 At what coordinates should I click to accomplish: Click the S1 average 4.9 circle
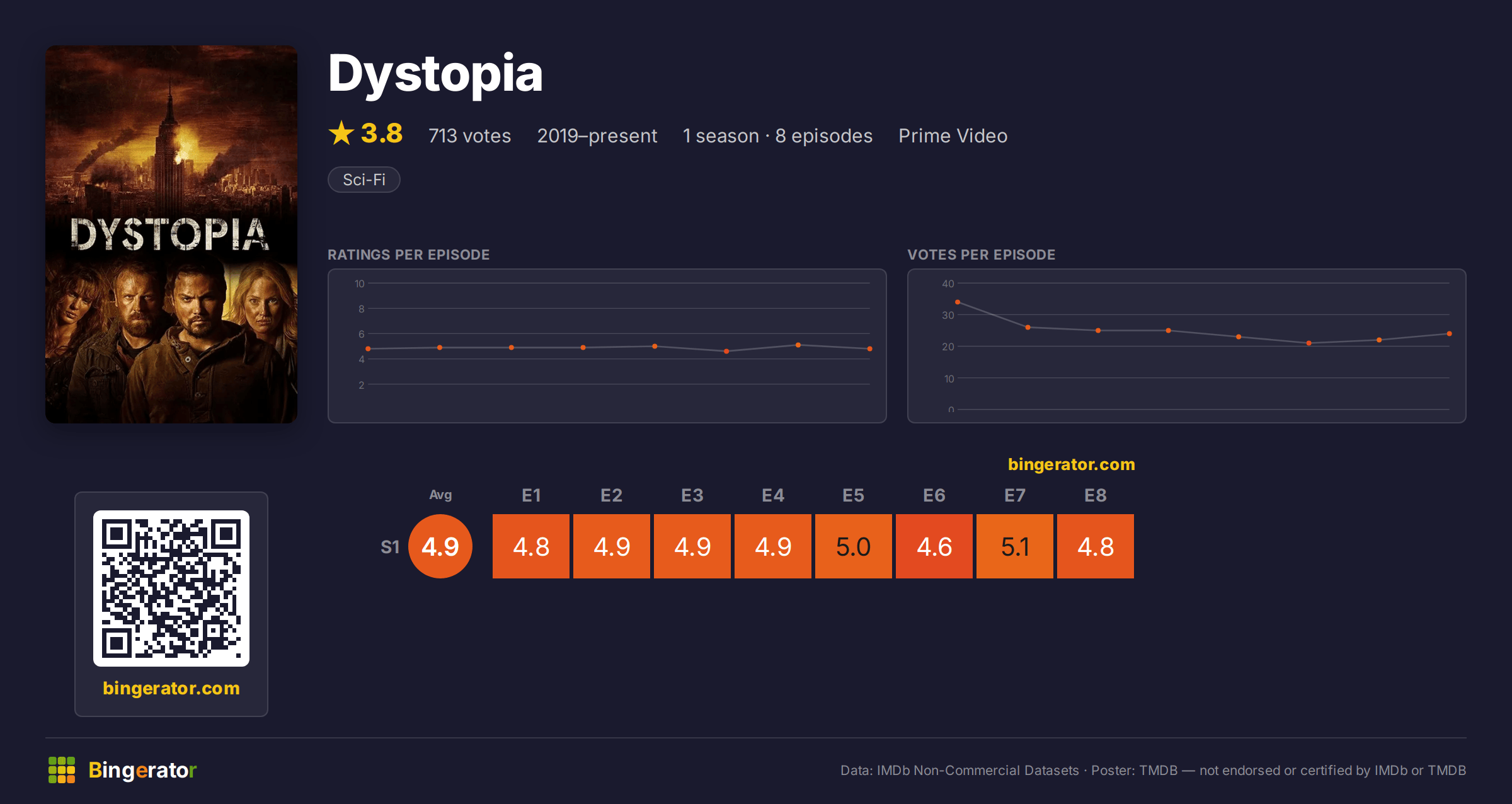pos(440,546)
